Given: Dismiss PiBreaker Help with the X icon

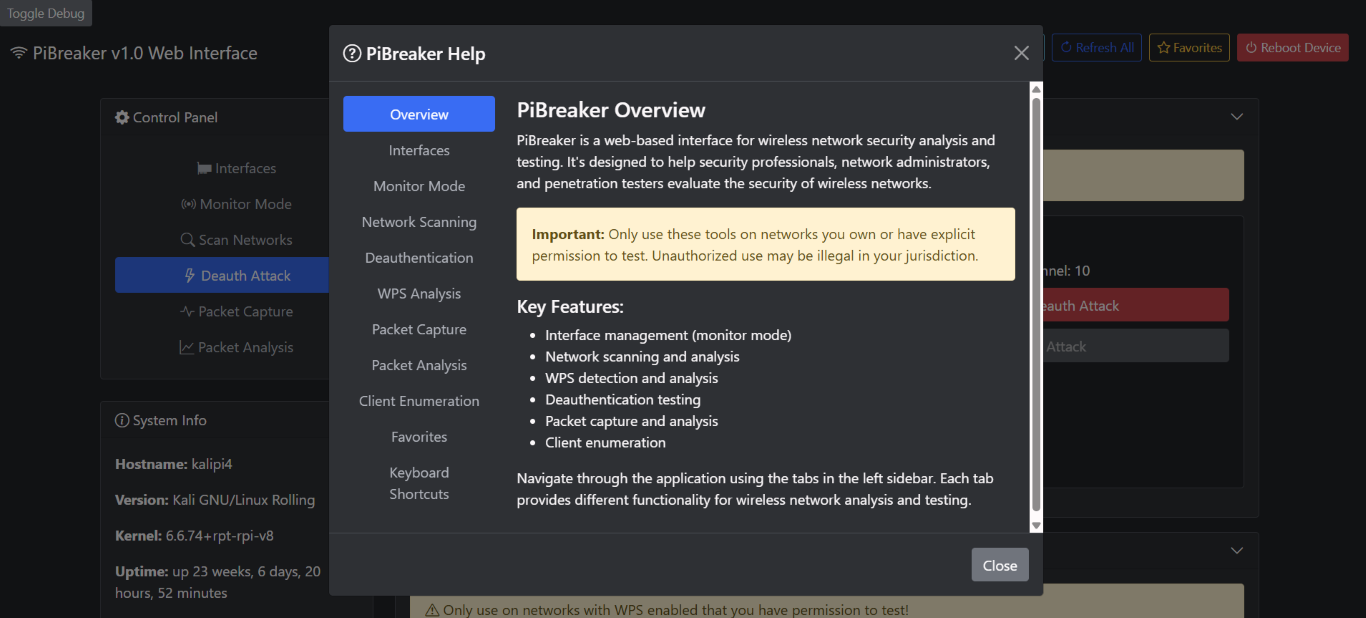Looking at the screenshot, I should [x=1021, y=53].
